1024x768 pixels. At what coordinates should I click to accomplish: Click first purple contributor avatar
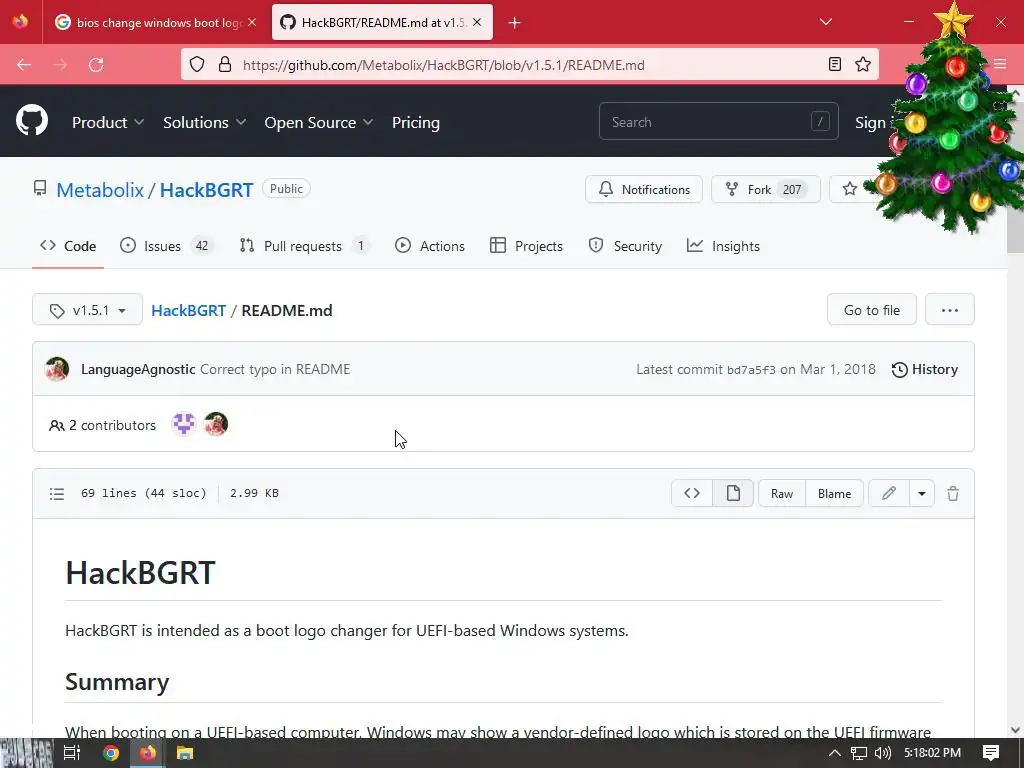pos(184,424)
